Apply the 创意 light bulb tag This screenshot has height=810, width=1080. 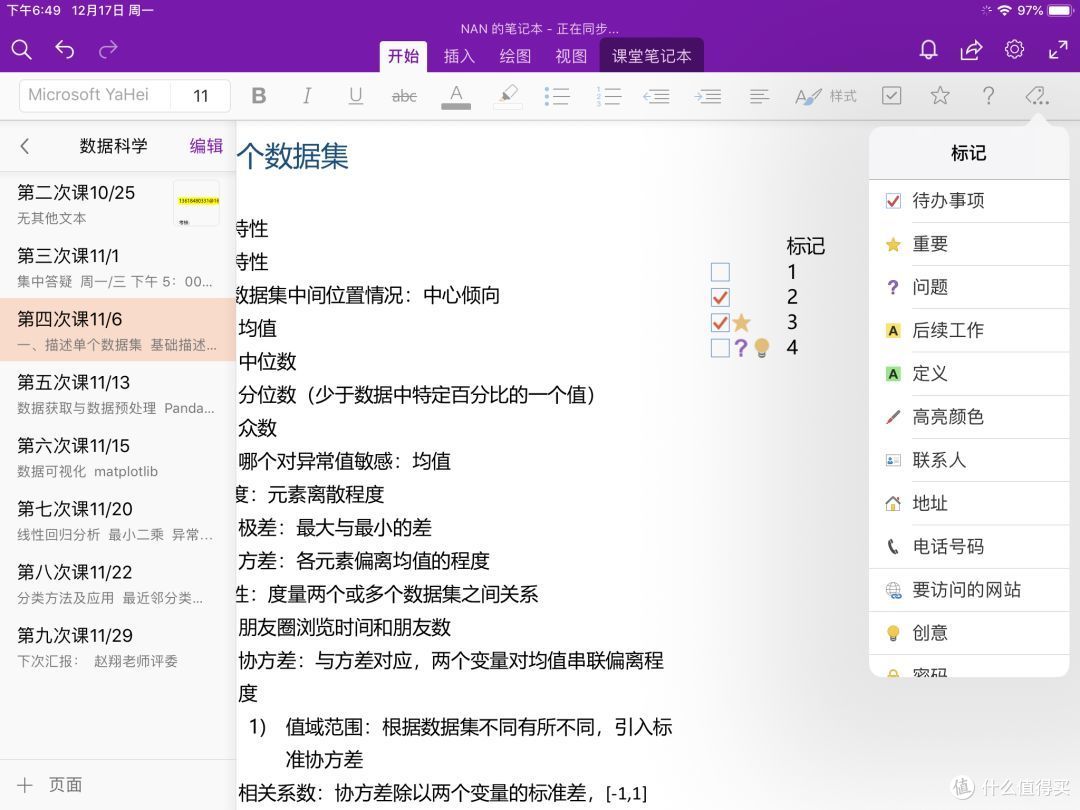(x=968, y=633)
